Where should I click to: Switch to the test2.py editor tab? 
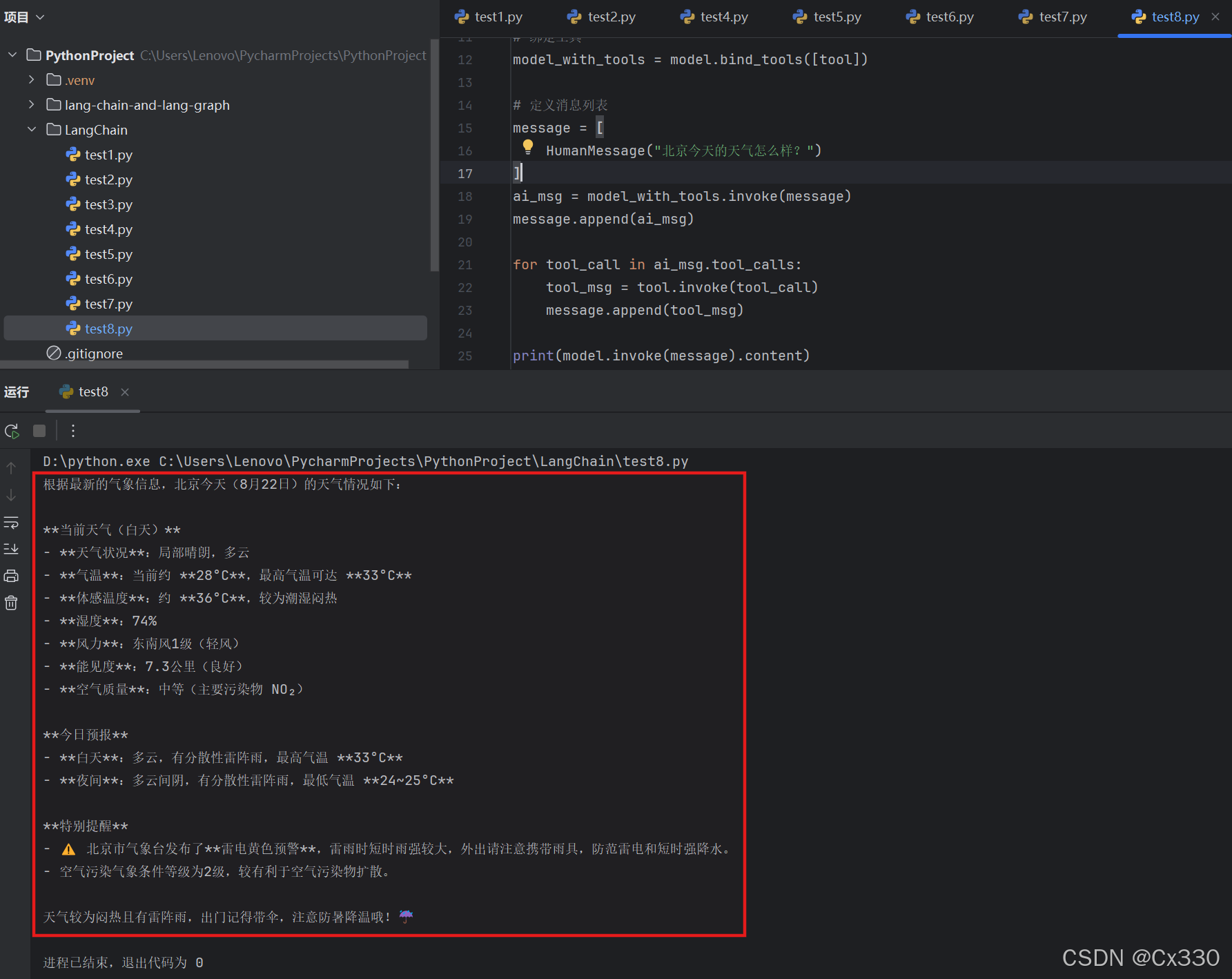[602, 17]
